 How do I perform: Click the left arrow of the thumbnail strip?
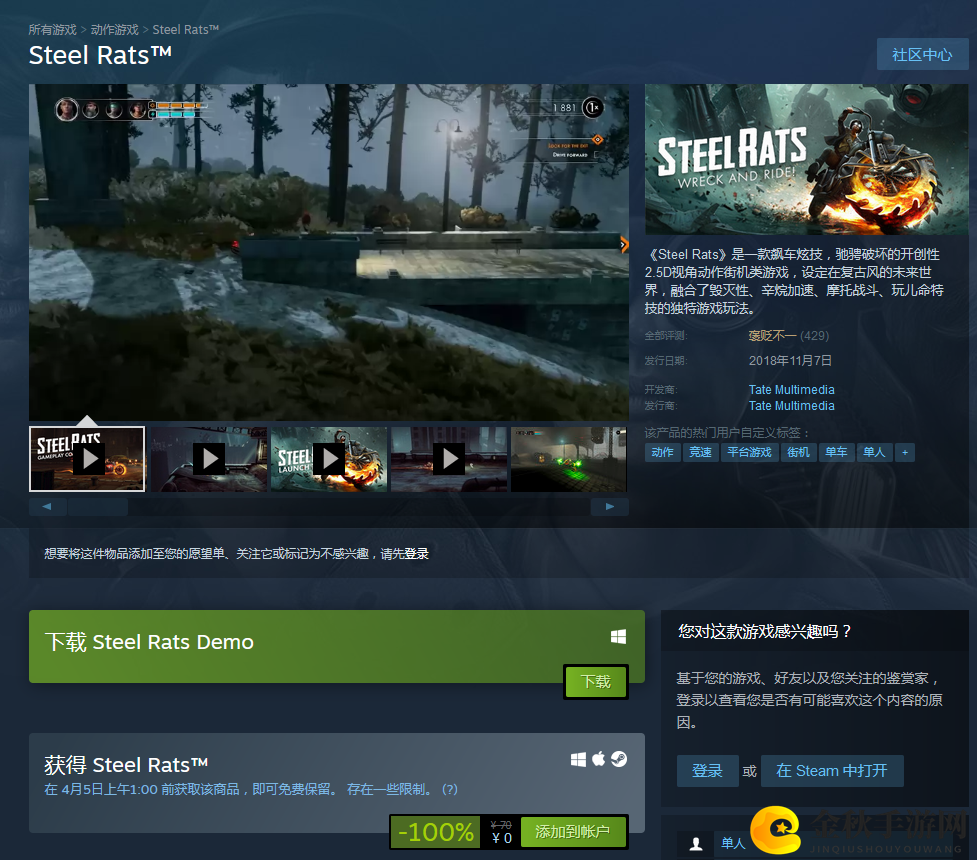pos(47,507)
